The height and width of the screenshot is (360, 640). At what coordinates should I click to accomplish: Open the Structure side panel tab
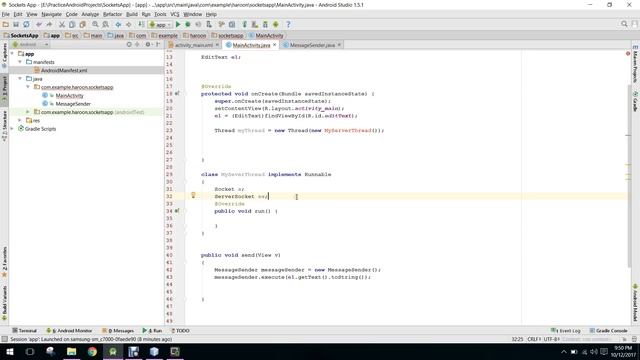(4, 126)
